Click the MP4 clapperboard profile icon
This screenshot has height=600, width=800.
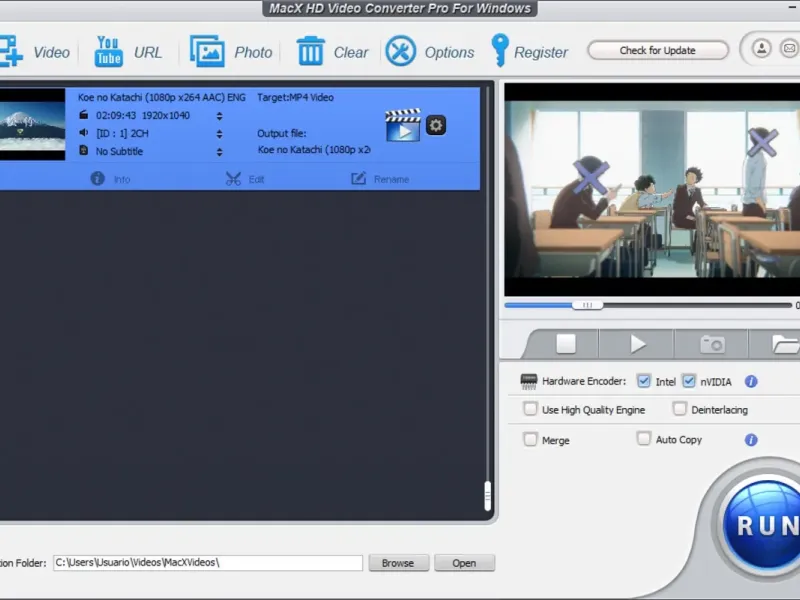[403, 125]
